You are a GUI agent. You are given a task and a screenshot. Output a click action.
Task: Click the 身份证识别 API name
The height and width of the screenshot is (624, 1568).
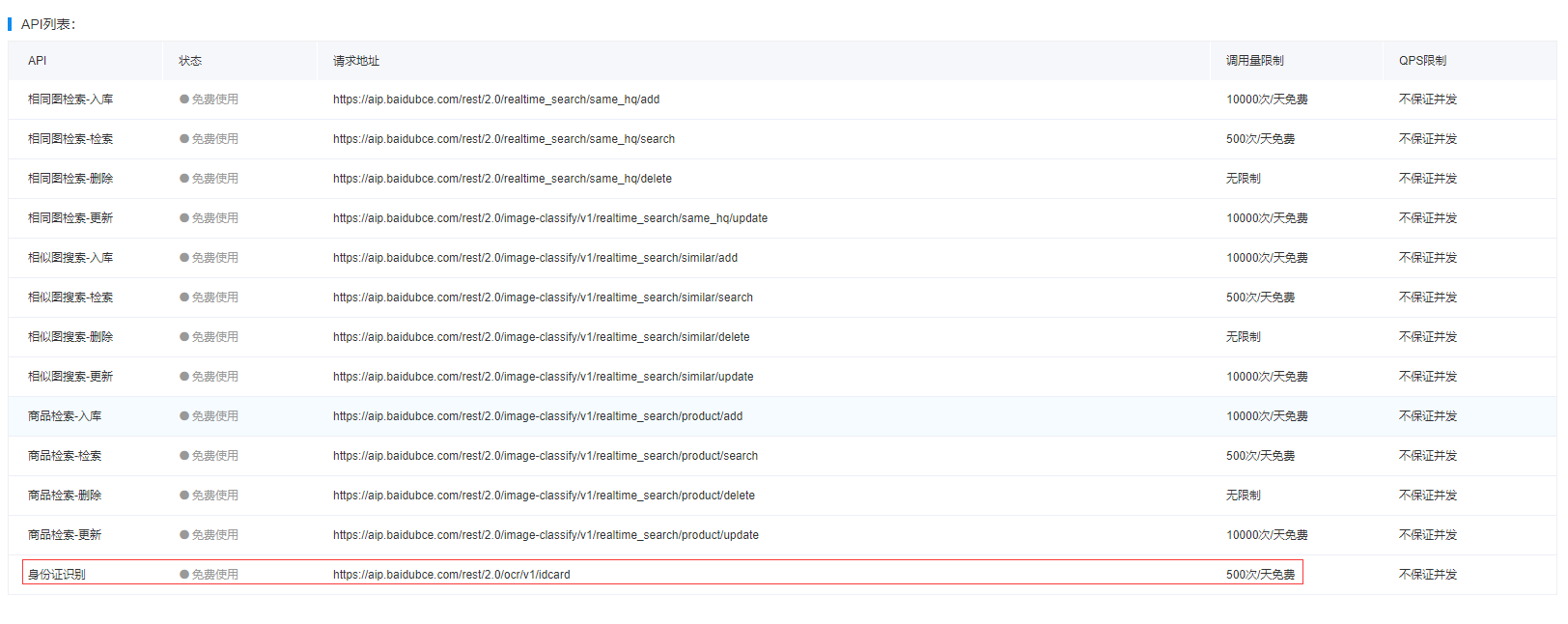click(57, 575)
